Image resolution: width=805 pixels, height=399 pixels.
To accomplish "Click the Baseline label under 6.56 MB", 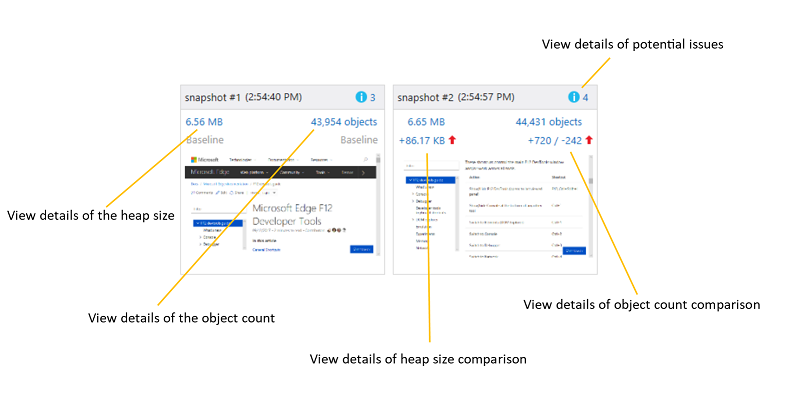I will [x=204, y=140].
